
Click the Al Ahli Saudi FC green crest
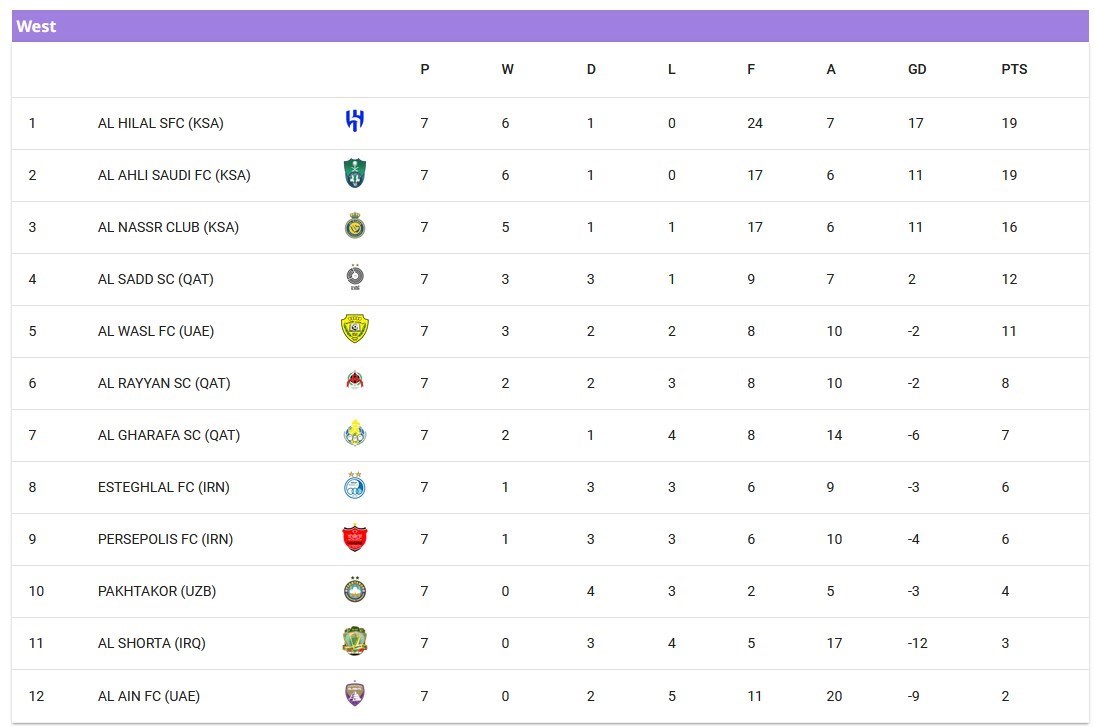pyautogui.click(x=355, y=174)
